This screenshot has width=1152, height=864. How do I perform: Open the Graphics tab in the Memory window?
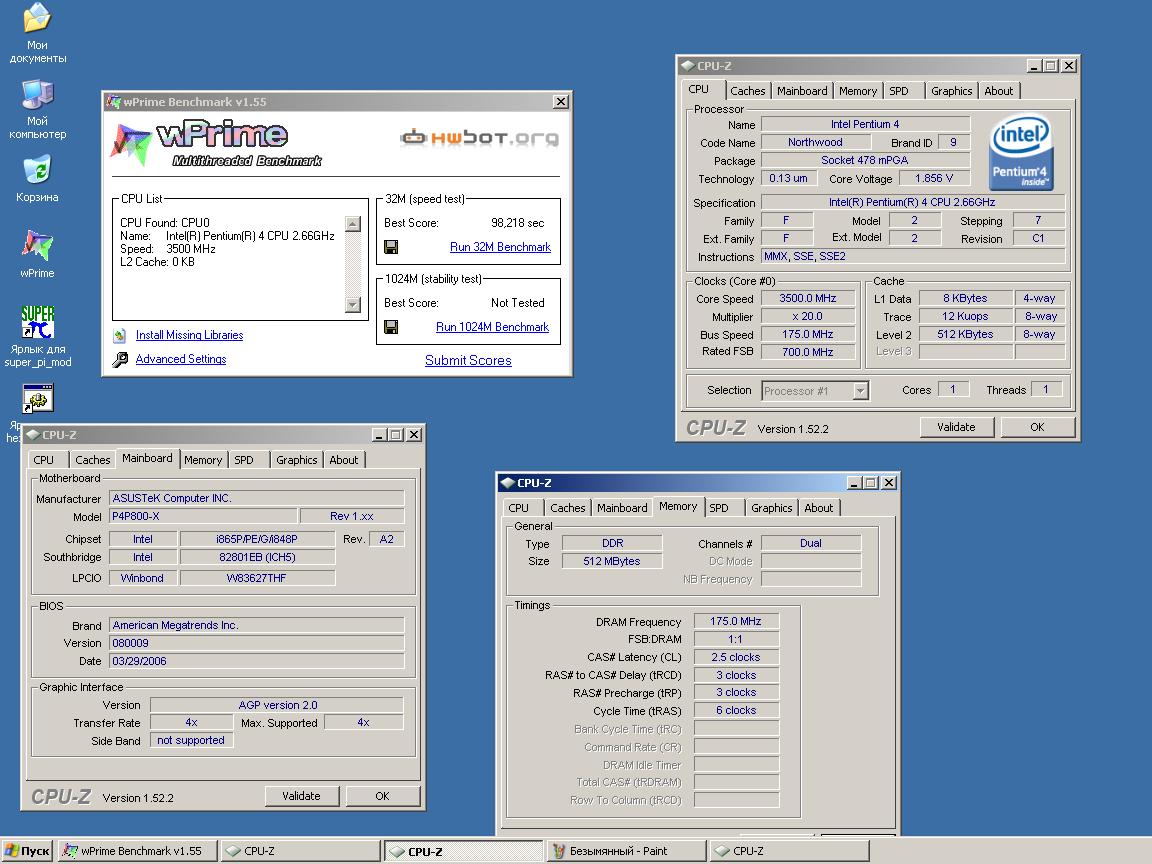pyautogui.click(x=771, y=508)
